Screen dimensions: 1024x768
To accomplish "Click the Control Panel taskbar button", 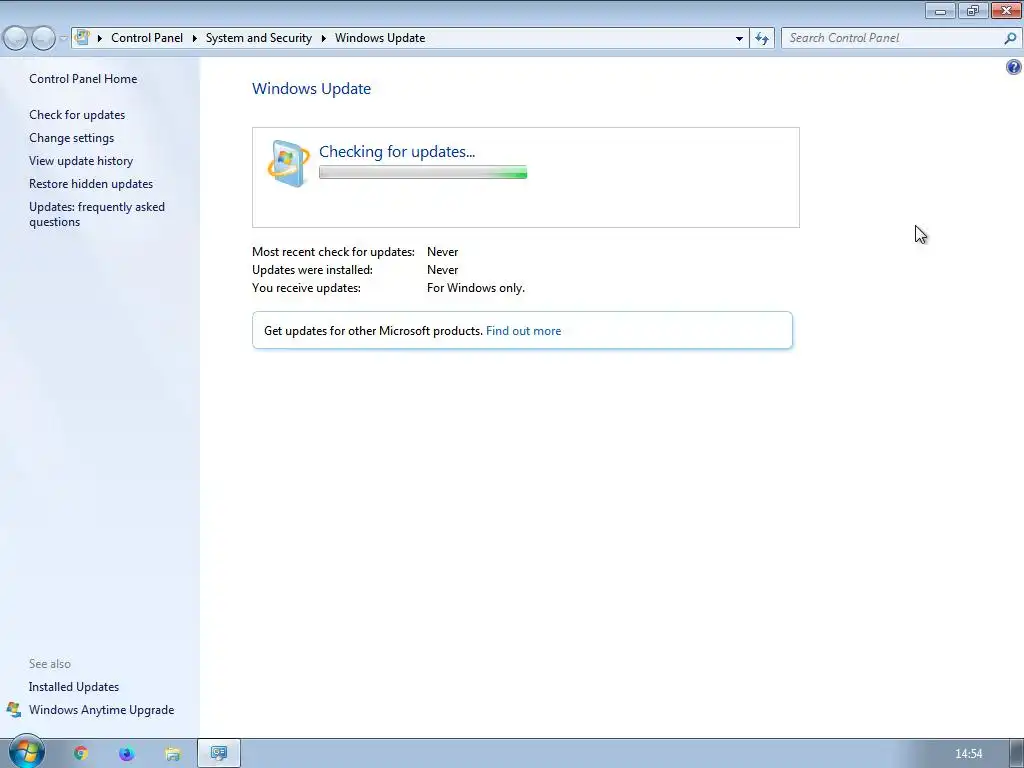I will 219,754.
